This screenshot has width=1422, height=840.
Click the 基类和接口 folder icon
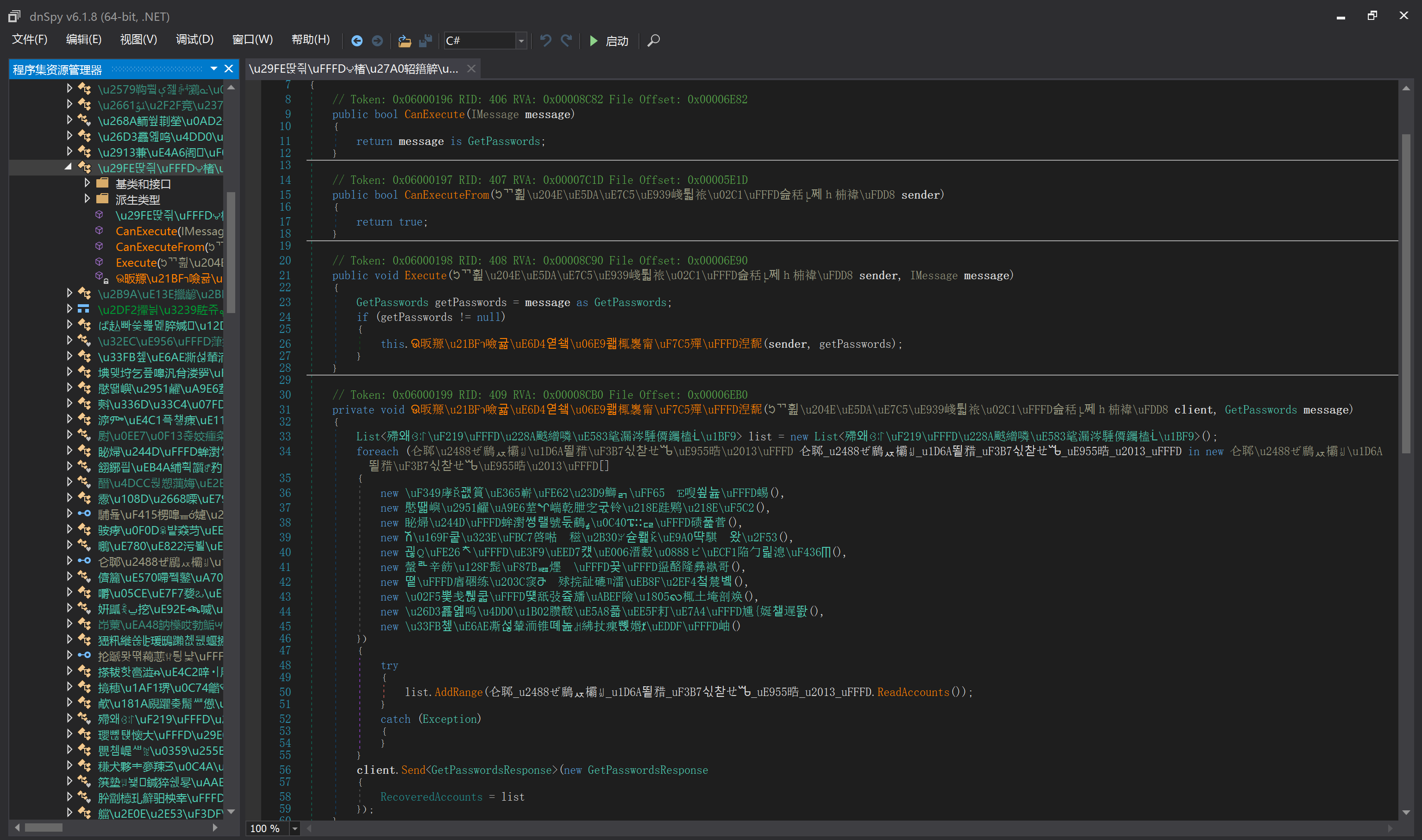[x=102, y=183]
